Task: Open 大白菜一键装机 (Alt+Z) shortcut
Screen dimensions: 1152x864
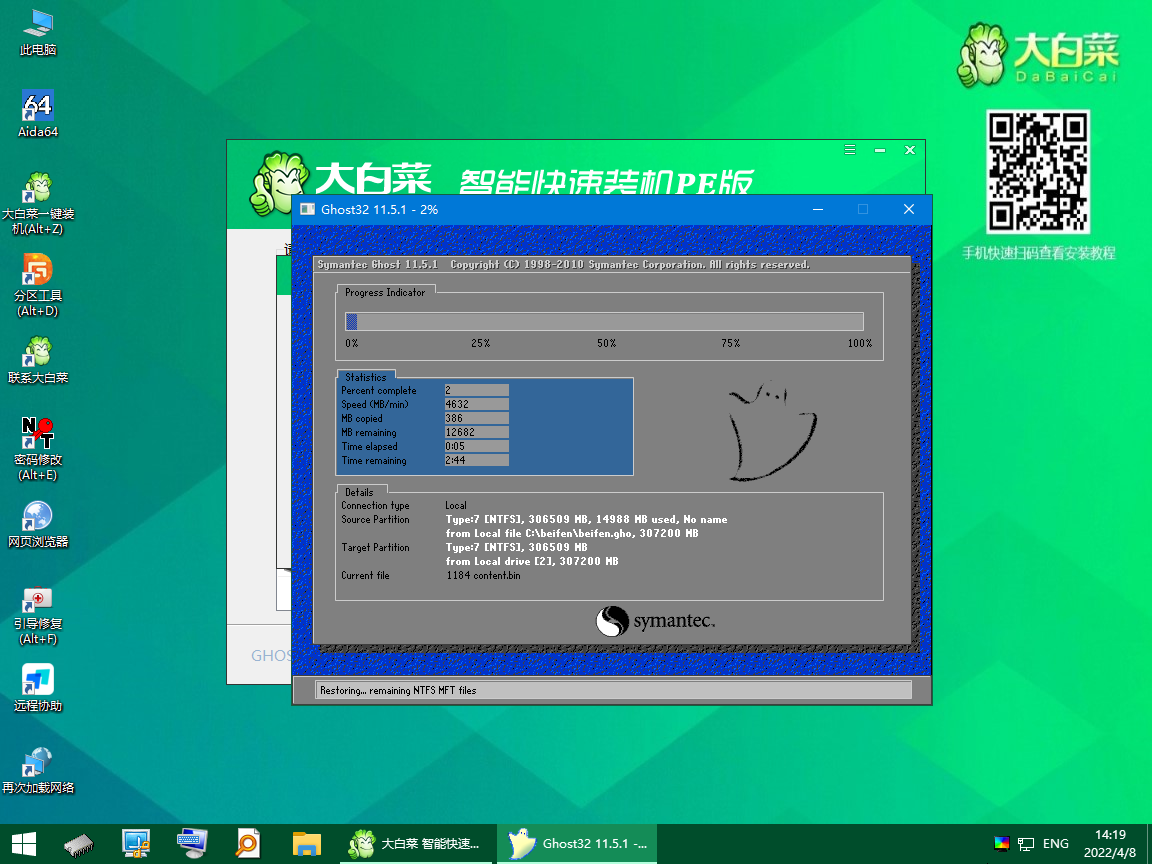Action: coord(37,204)
